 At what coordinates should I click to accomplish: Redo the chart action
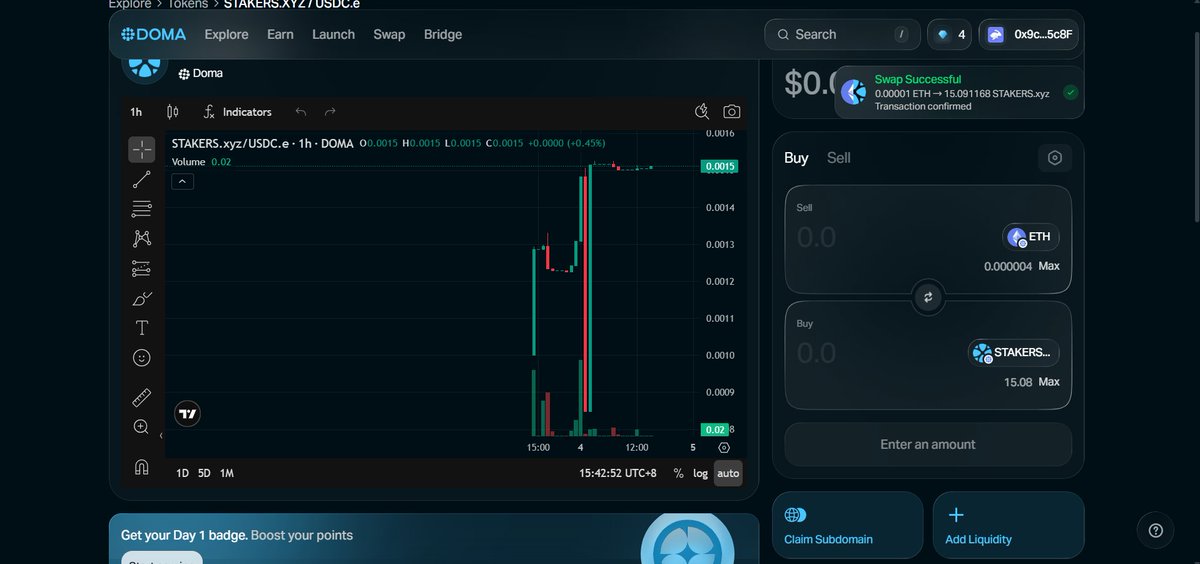coord(330,112)
